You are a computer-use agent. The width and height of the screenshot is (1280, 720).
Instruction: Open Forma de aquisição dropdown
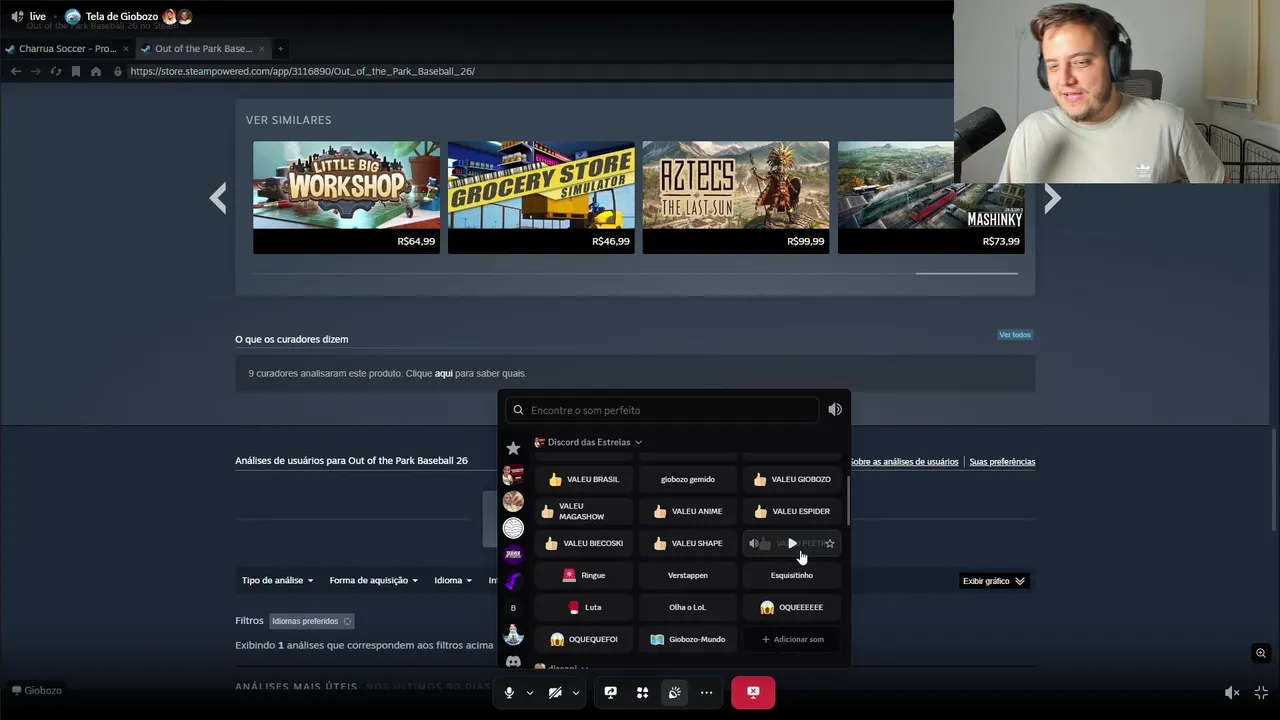(x=373, y=580)
